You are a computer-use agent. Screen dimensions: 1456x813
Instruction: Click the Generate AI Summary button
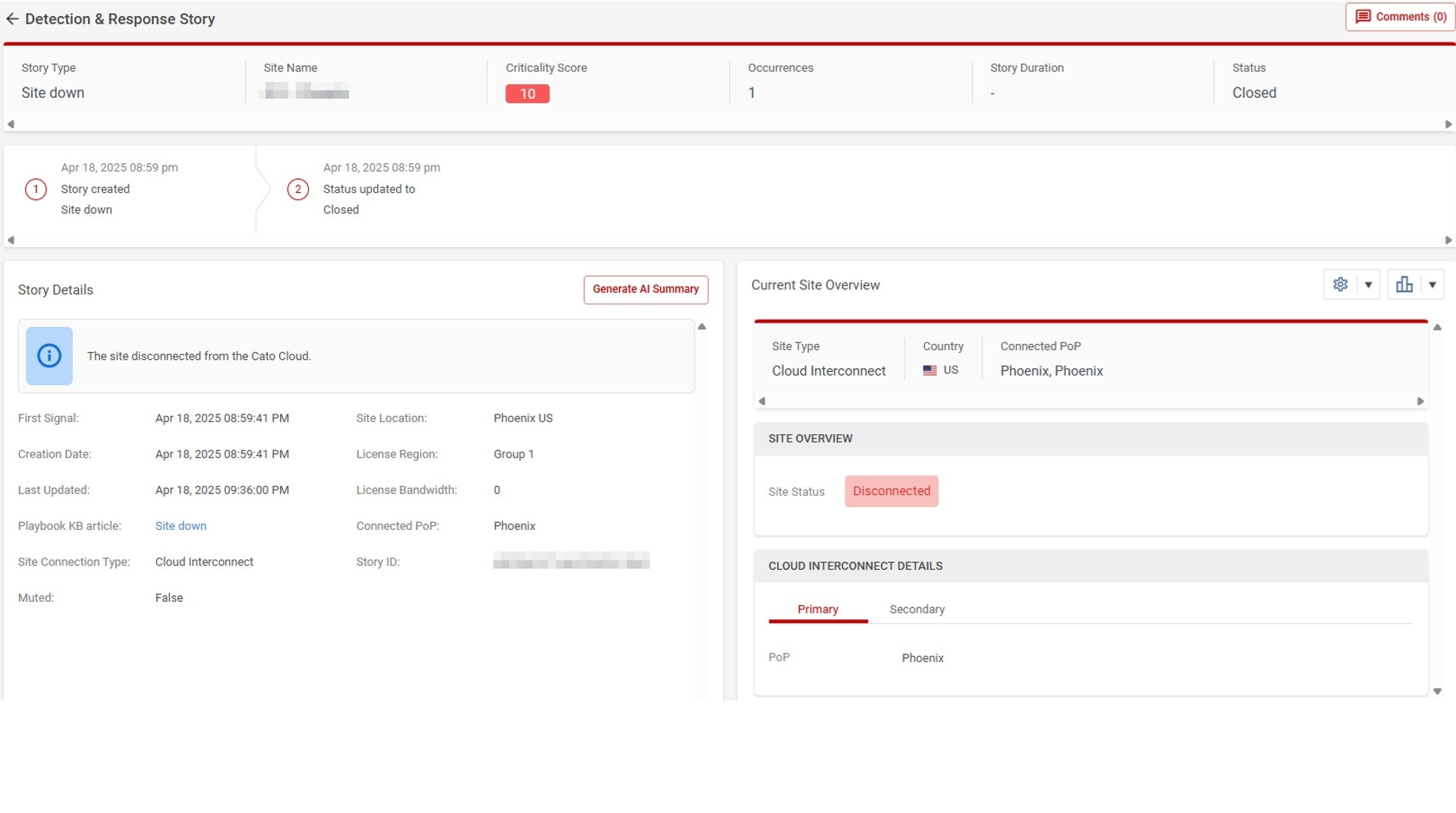click(645, 289)
